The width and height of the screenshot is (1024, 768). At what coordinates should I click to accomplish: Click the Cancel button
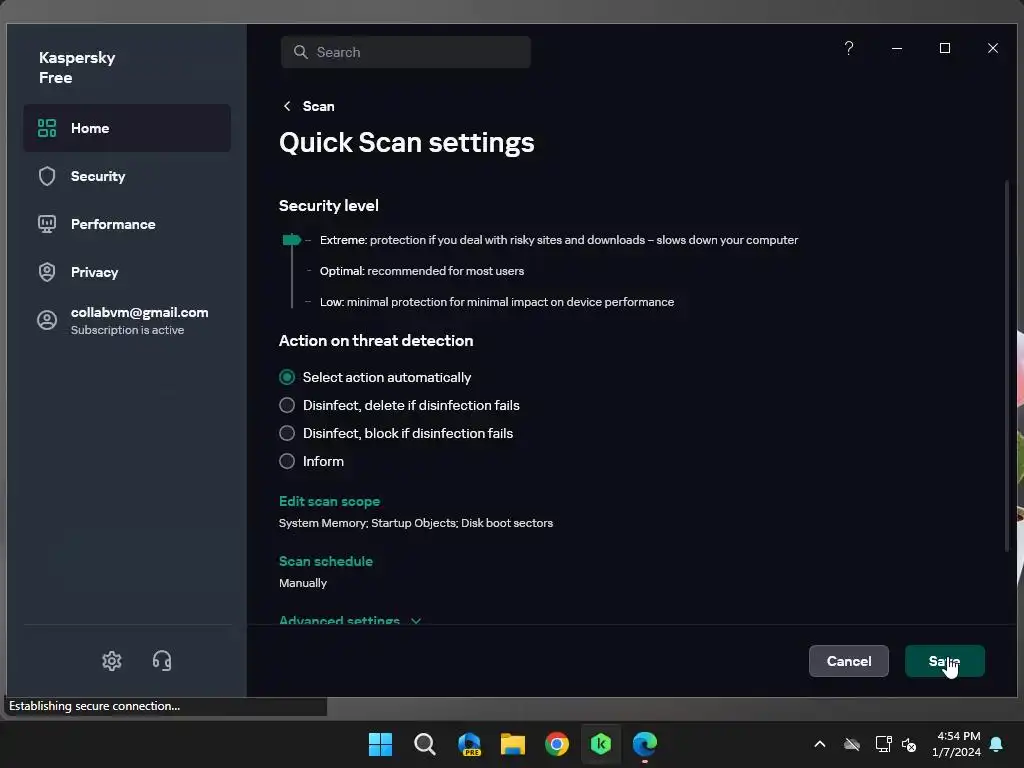[x=848, y=661]
